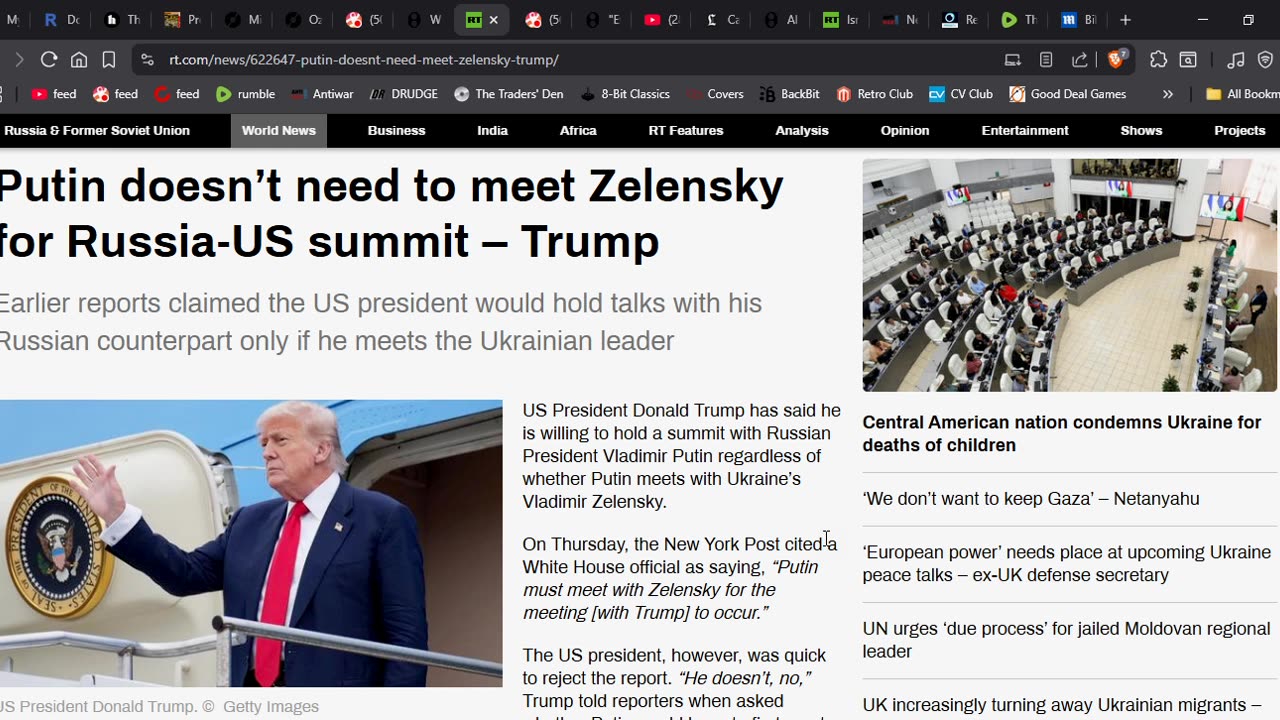Open the site info icon before the URL
The height and width of the screenshot is (720, 1280).
coord(147,60)
